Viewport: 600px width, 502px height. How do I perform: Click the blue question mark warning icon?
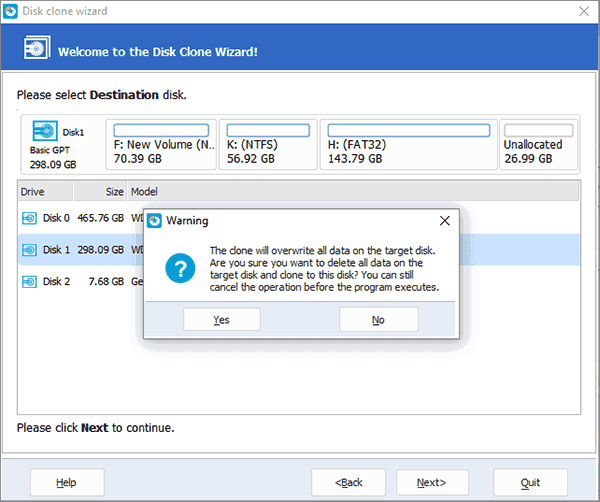pyautogui.click(x=180, y=268)
